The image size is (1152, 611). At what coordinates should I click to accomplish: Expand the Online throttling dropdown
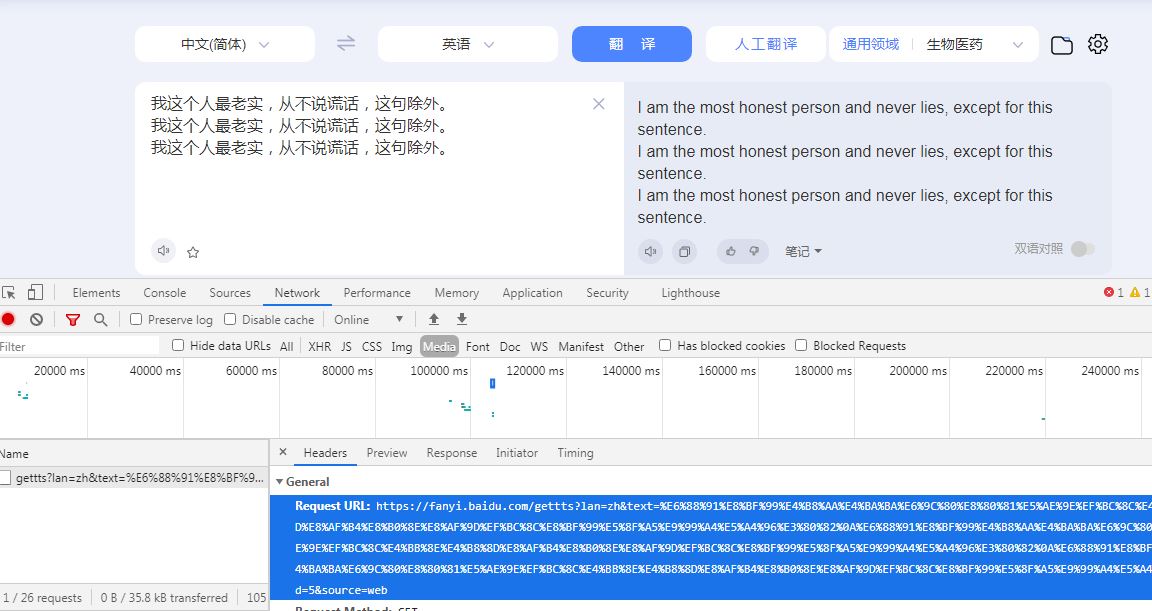pos(369,320)
